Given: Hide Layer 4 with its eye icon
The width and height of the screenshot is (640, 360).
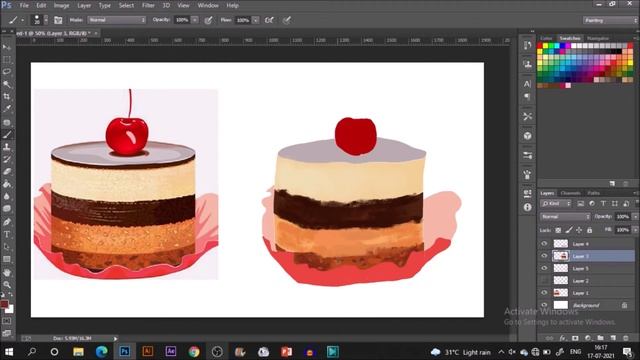Looking at the screenshot, I should point(544,244).
